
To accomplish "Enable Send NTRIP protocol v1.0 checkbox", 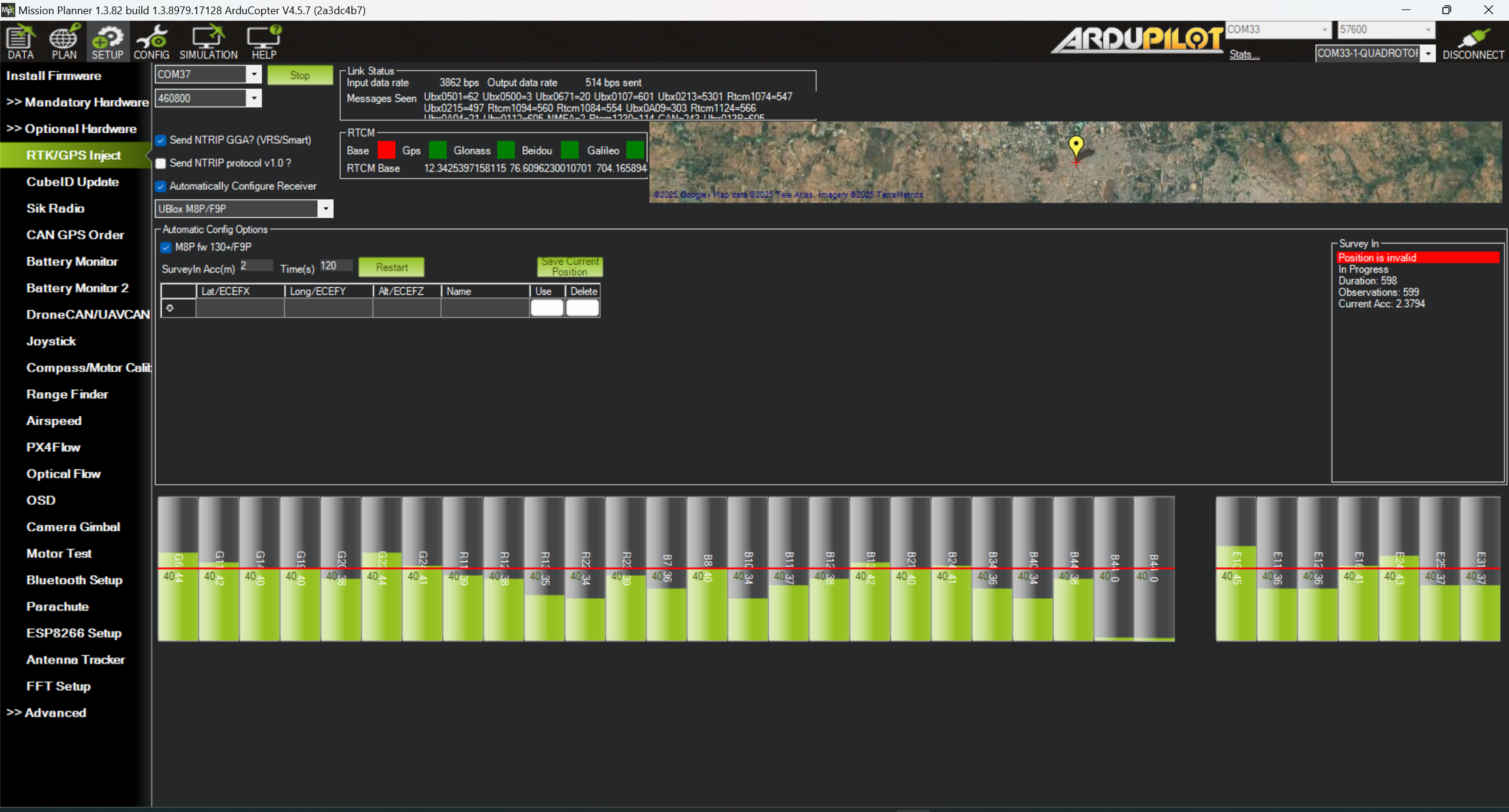I will (161, 163).
